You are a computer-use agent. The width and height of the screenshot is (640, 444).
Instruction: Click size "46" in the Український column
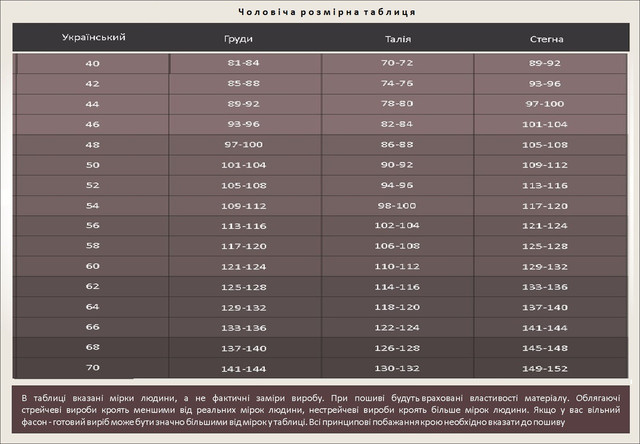click(93, 124)
